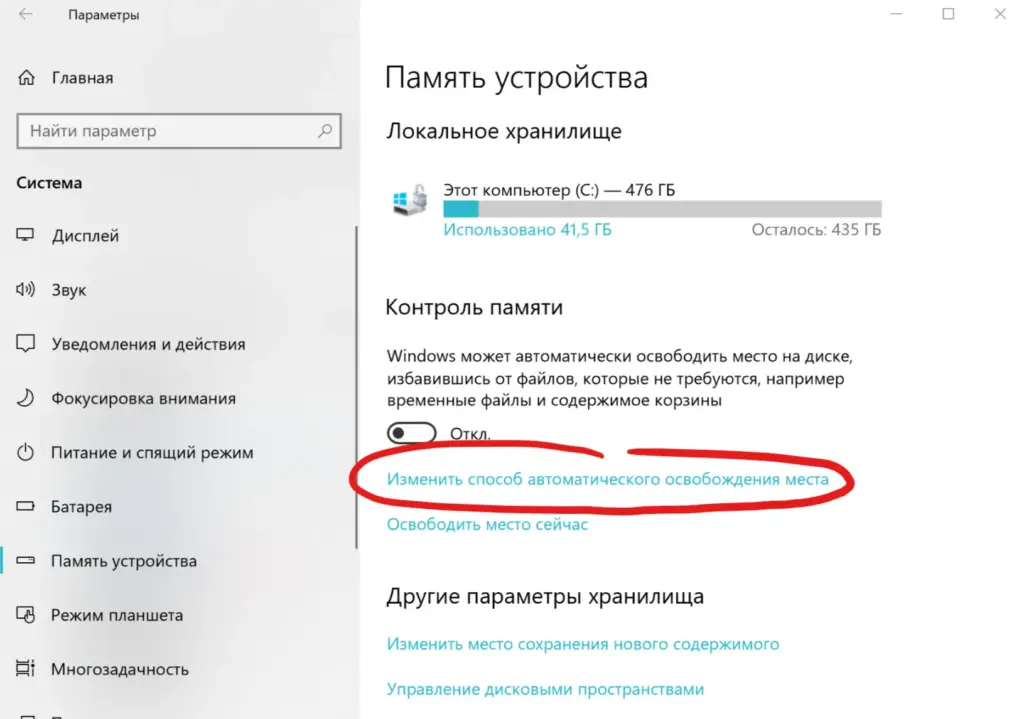Image resolution: width=1024 pixels, height=719 pixels.
Task: Click Освободить место сейчас link
Action: 487,524
